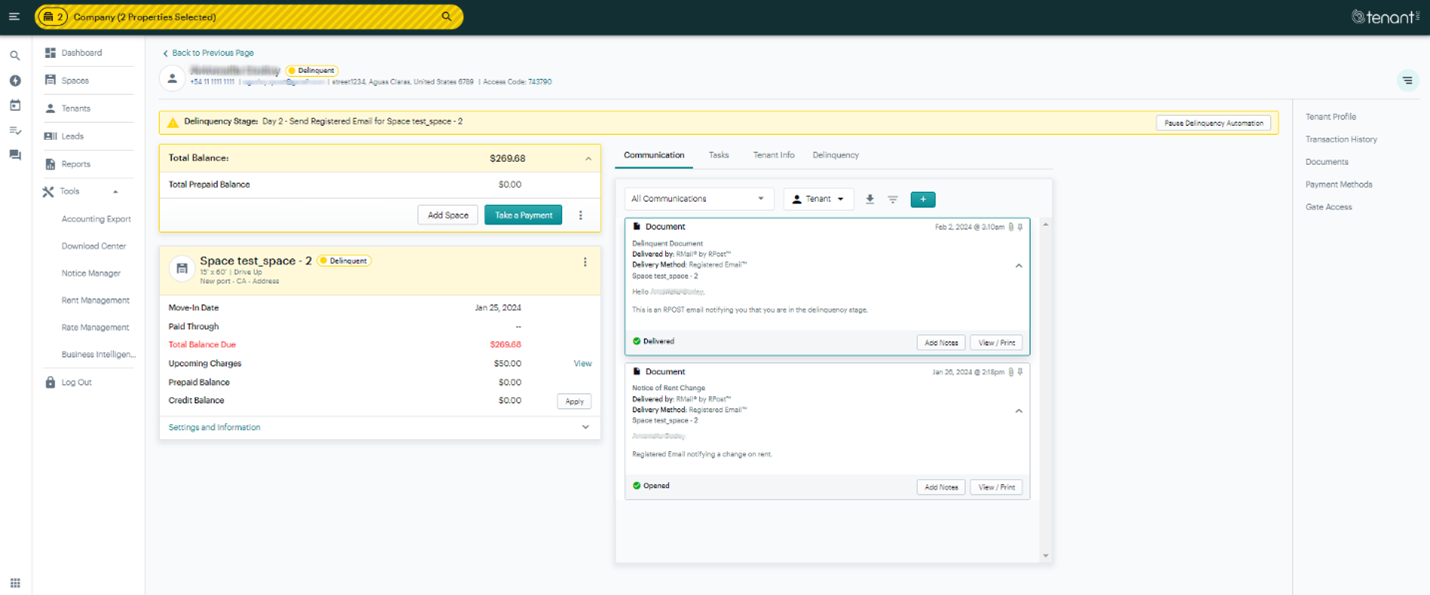Click Pause Delinquency Automation button
The image size is (1430, 595).
pos(1213,123)
